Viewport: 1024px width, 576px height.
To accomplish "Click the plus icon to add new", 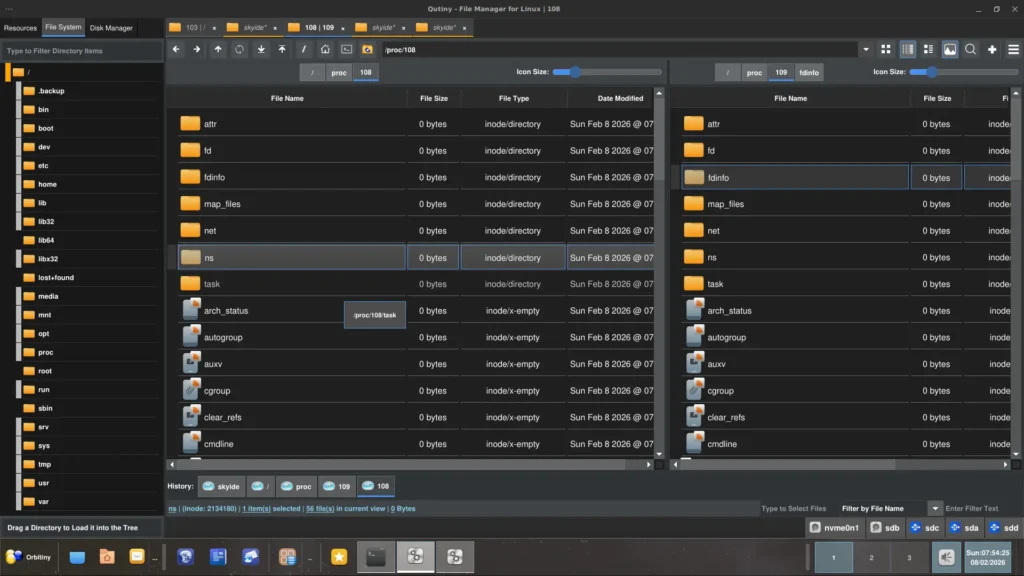I will 992,49.
